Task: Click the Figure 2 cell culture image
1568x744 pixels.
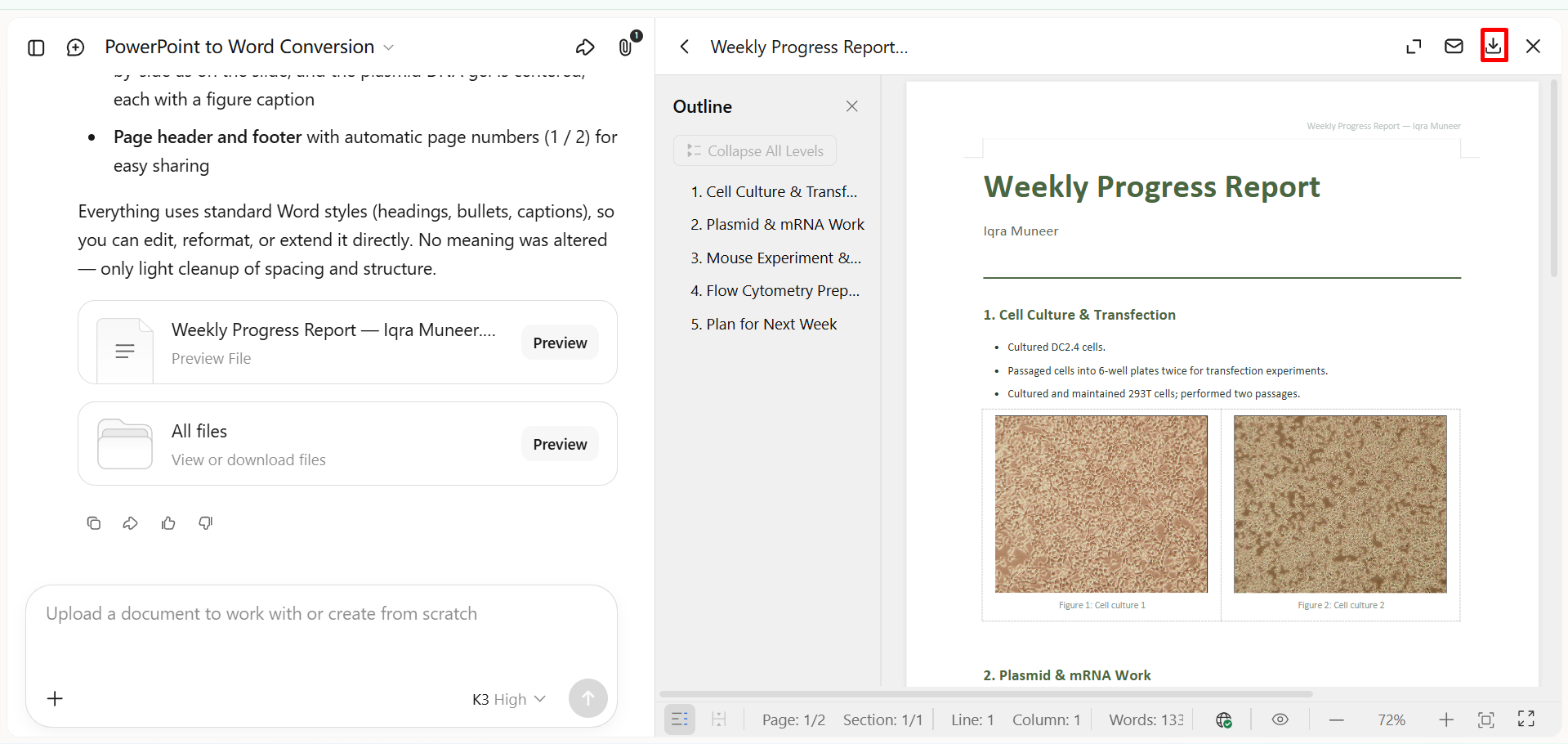Action: point(1340,504)
